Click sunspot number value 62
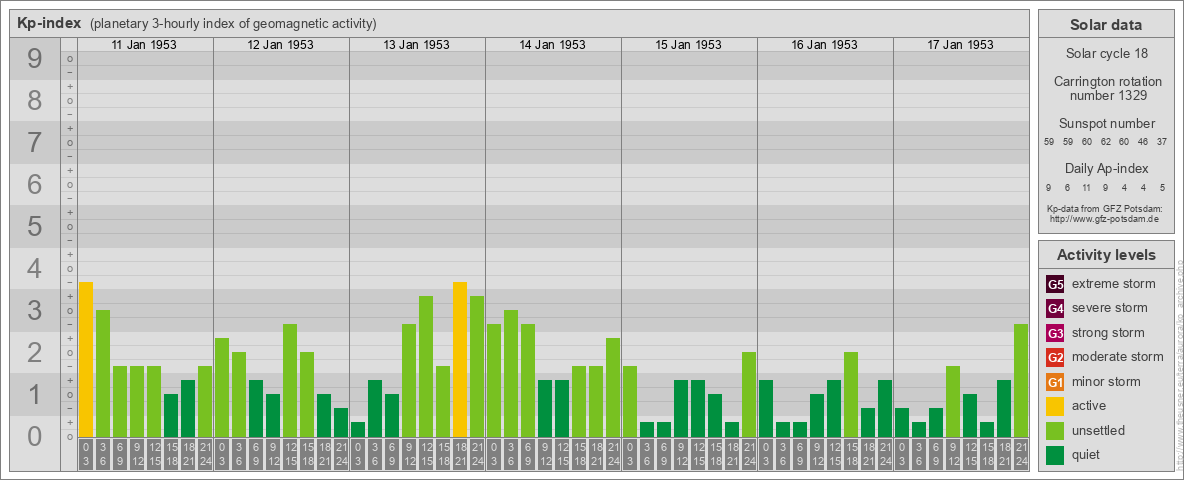The width and height of the screenshot is (1184, 480). point(1105,142)
